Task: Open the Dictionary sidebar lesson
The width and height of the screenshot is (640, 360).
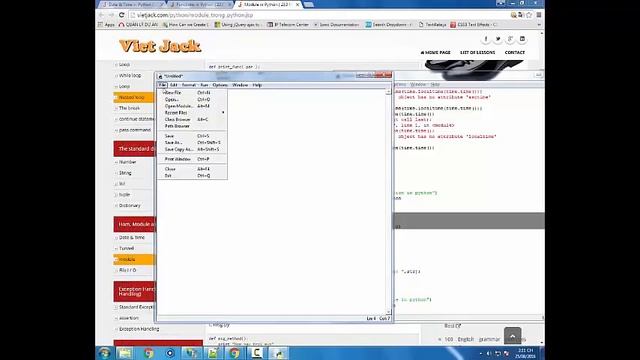Action: (x=130, y=206)
